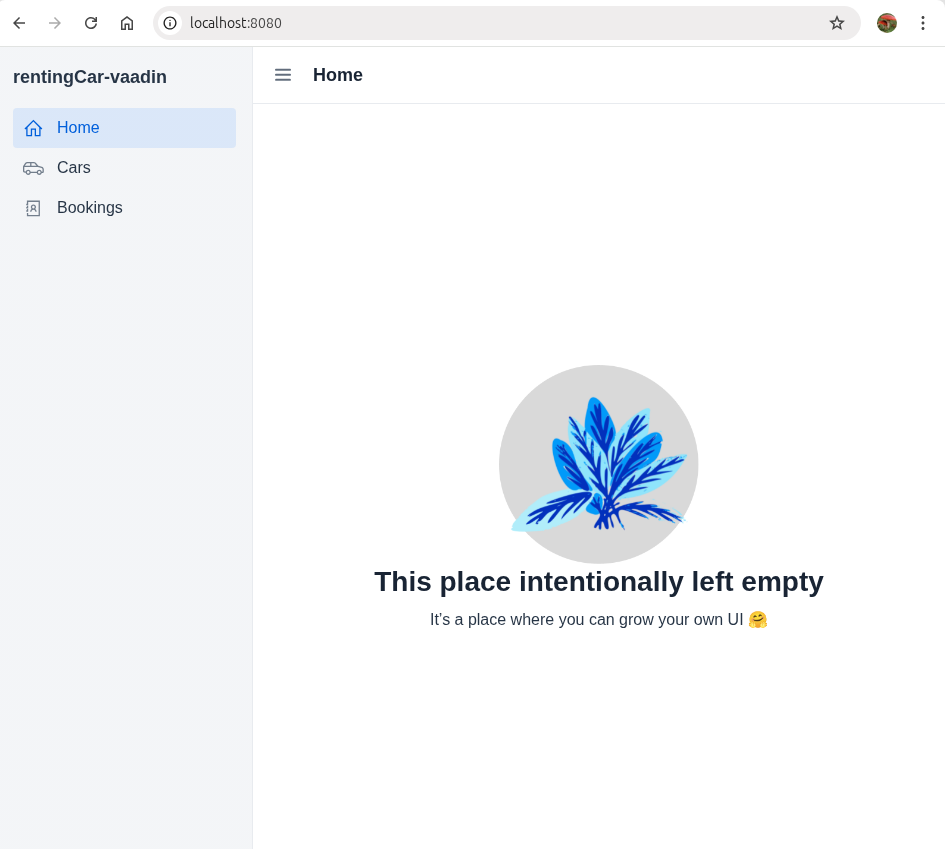Bookmark this page with star icon

(837, 23)
